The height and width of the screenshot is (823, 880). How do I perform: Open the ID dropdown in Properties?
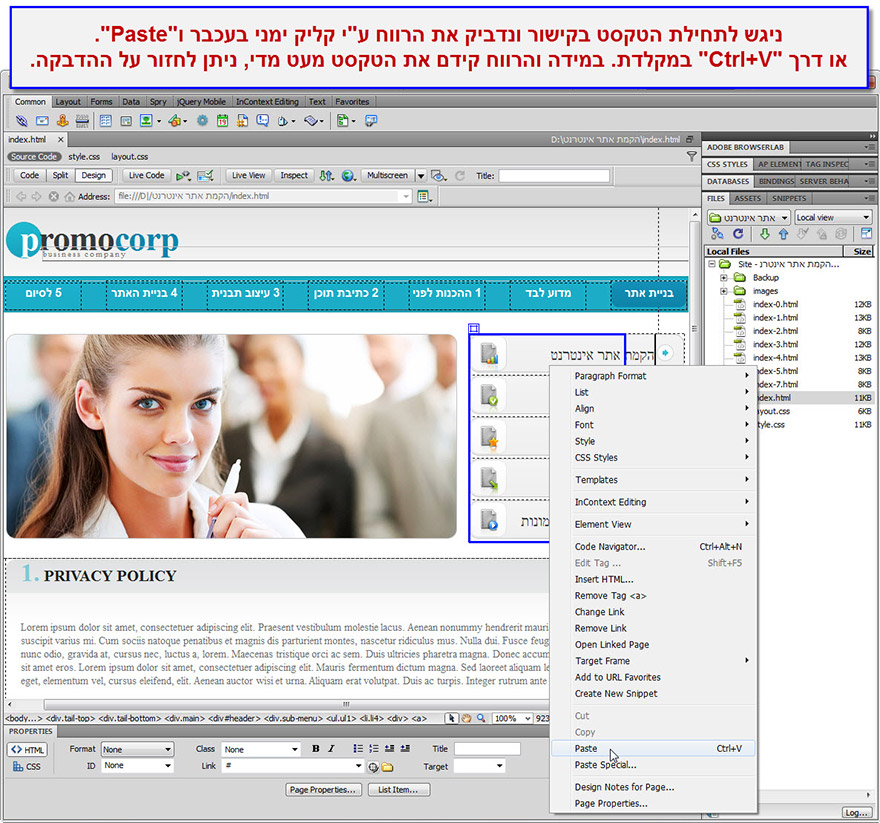[x=138, y=766]
